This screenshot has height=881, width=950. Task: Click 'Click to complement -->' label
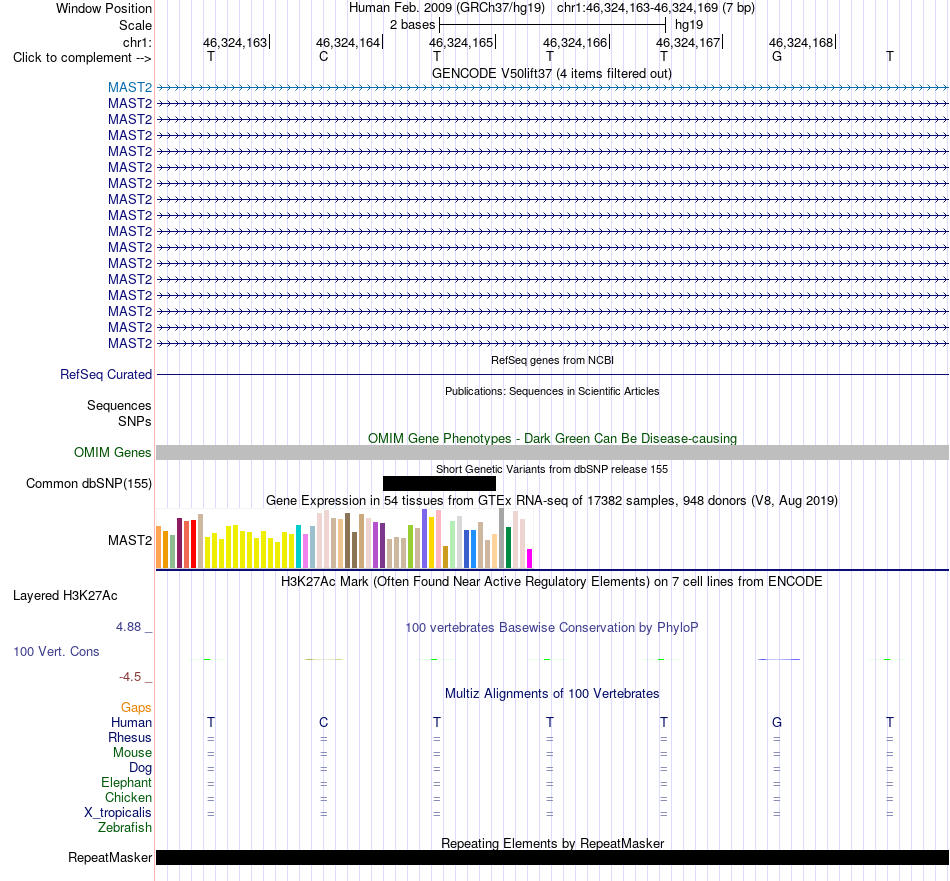[82, 58]
